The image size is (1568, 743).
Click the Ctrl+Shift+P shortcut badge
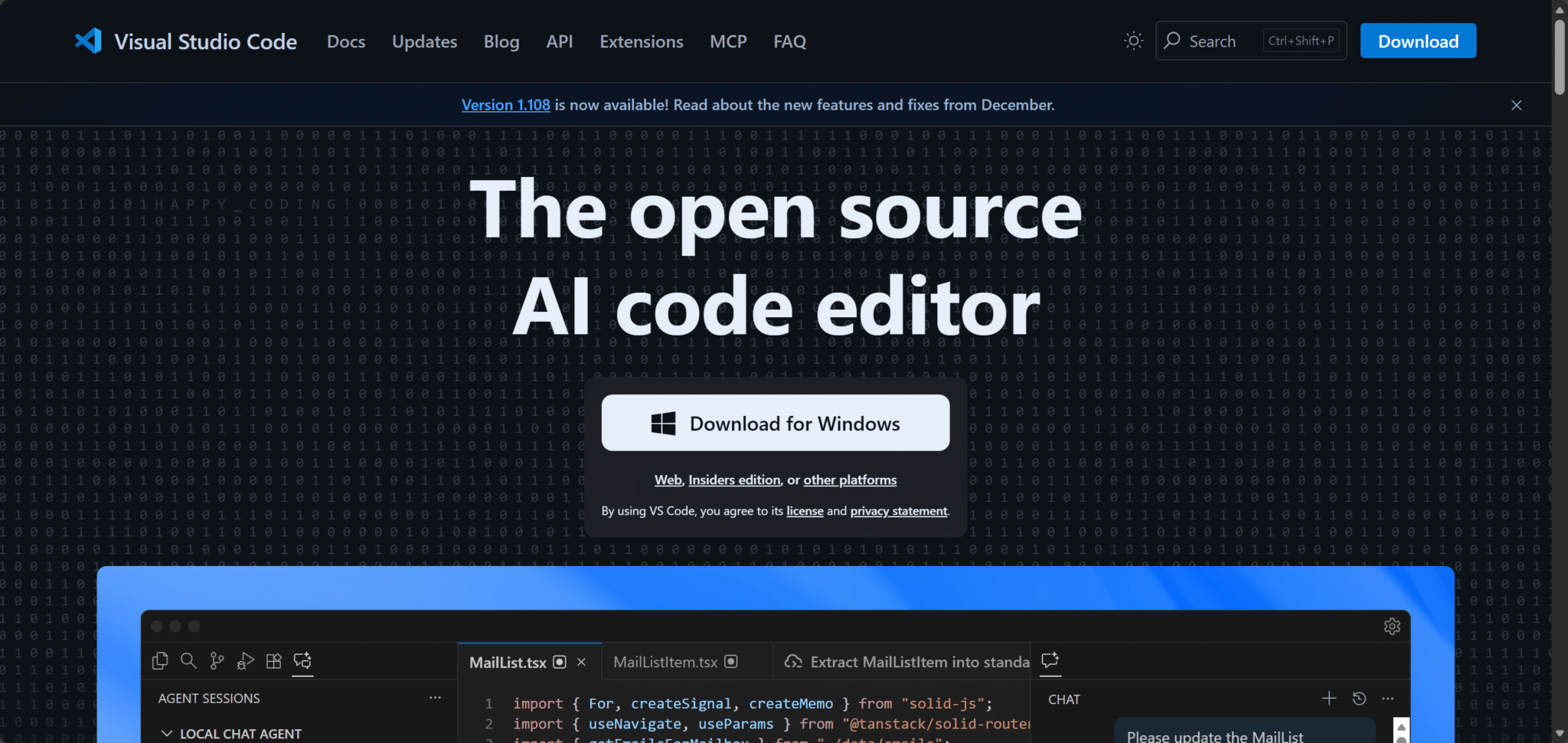(1301, 41)
